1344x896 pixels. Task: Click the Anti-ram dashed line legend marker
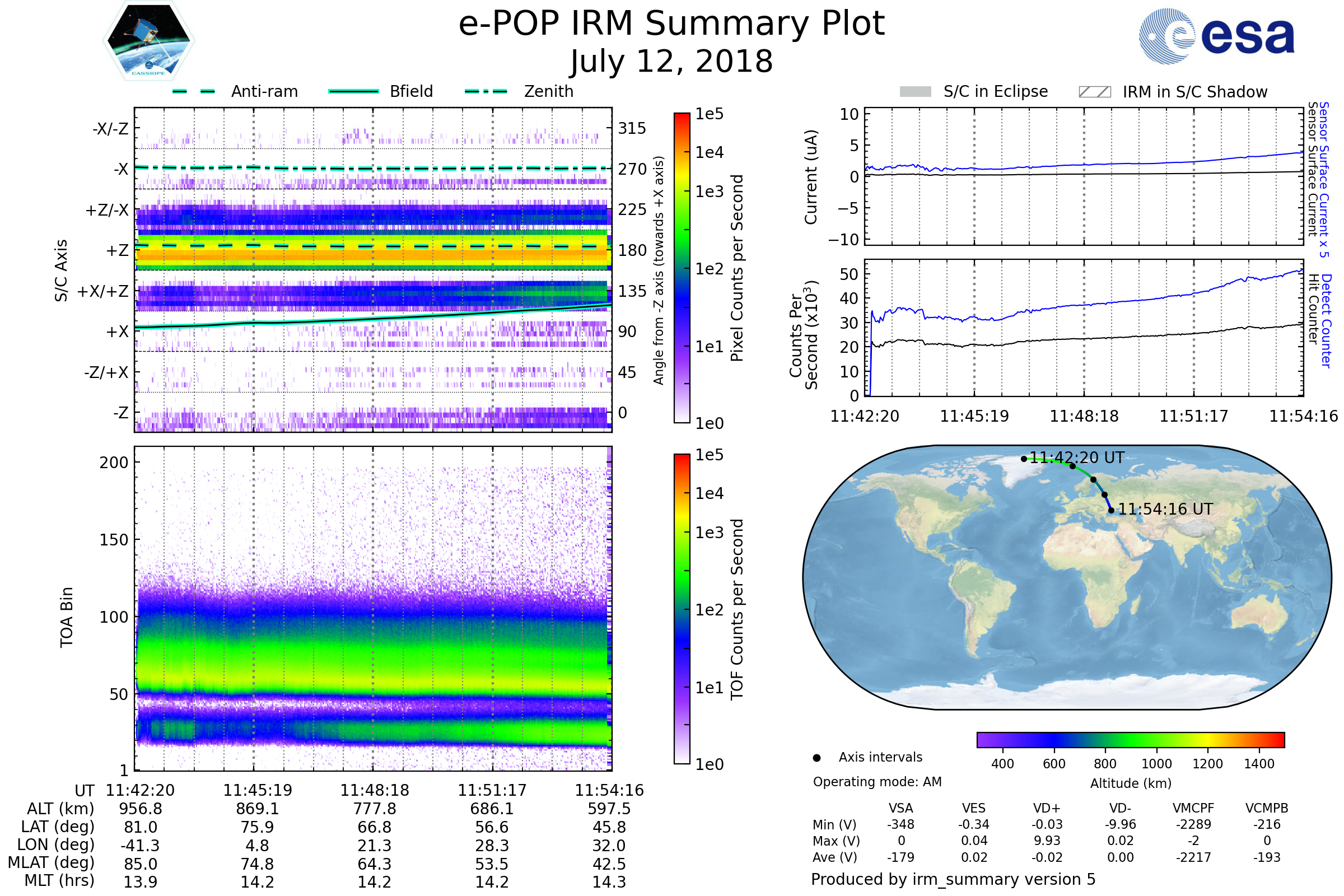194,91
